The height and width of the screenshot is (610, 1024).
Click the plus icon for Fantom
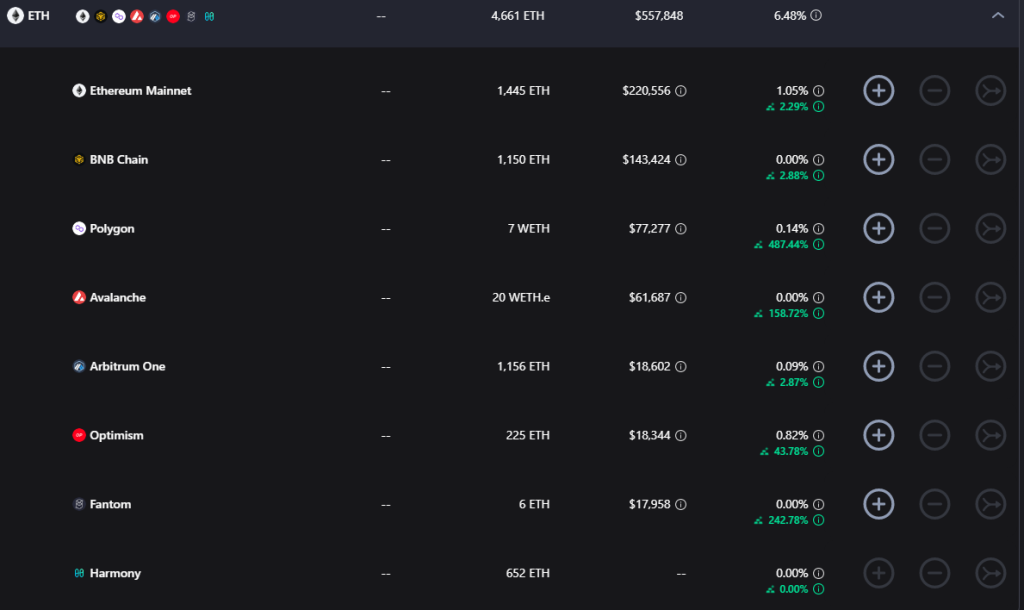[x=878, y=504]
